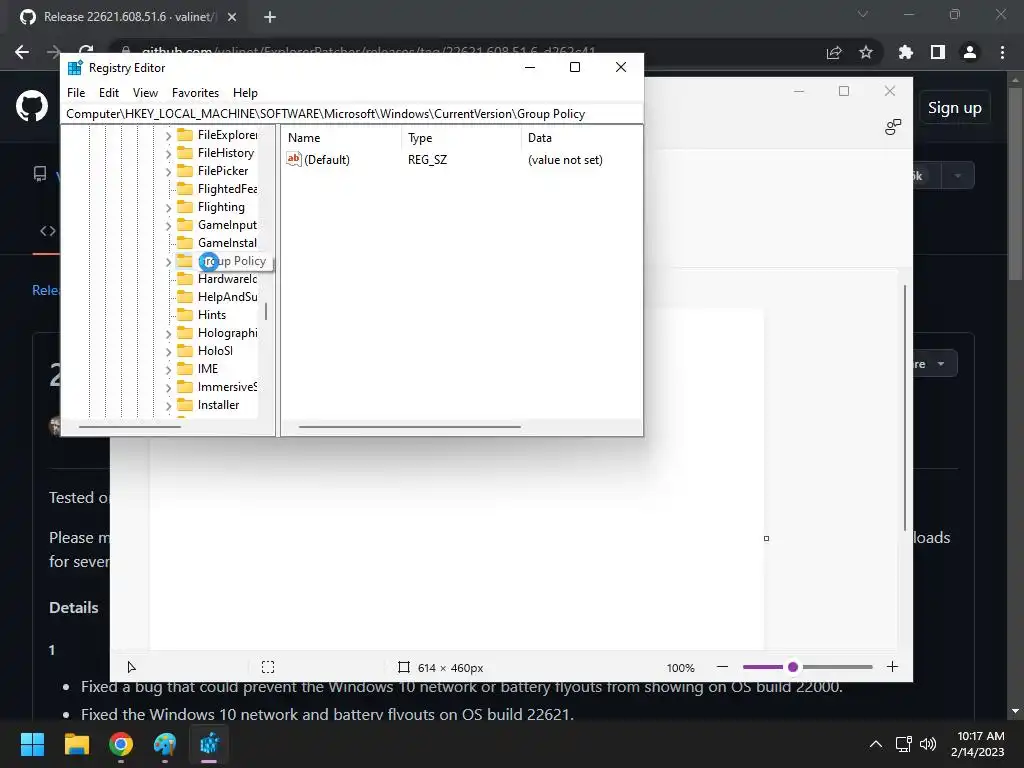Expand the IME registry key
This screenshot has height=768, width=1024.
[168, 370]
